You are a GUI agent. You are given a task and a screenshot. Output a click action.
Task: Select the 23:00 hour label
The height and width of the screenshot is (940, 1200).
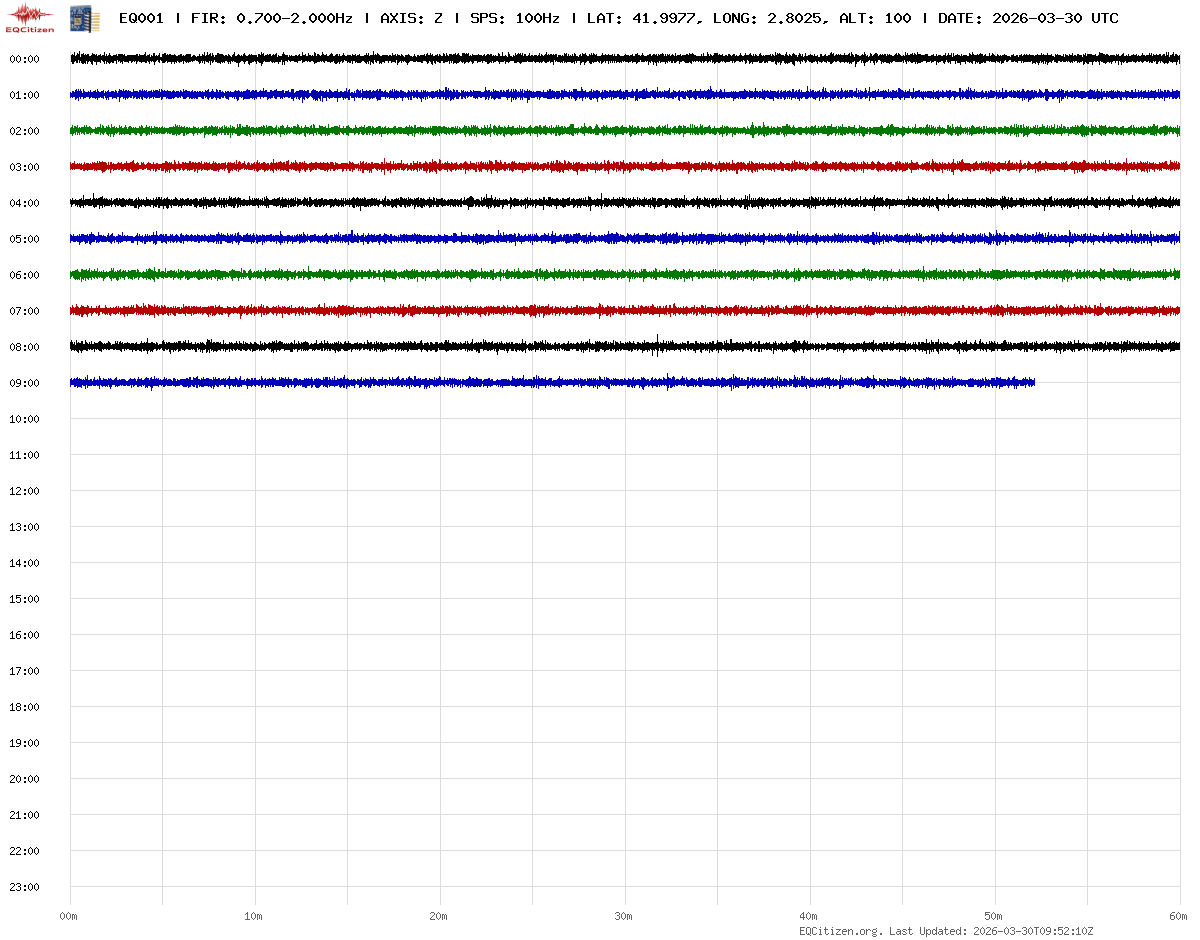tap(24, 888)
